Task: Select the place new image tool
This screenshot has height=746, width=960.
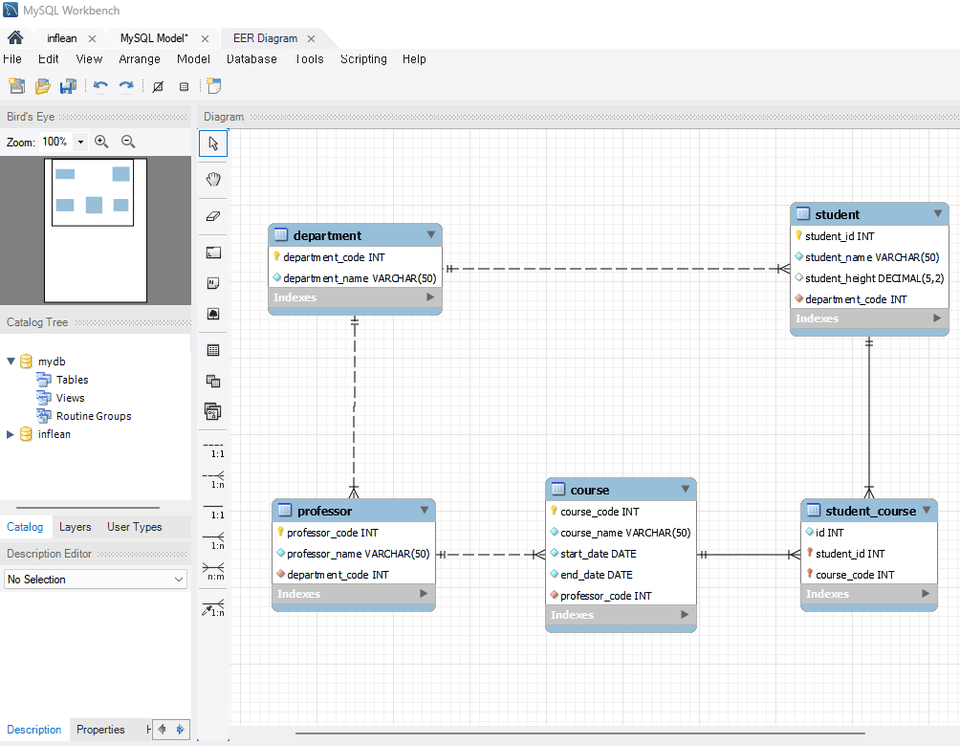Action: point(213,314)
